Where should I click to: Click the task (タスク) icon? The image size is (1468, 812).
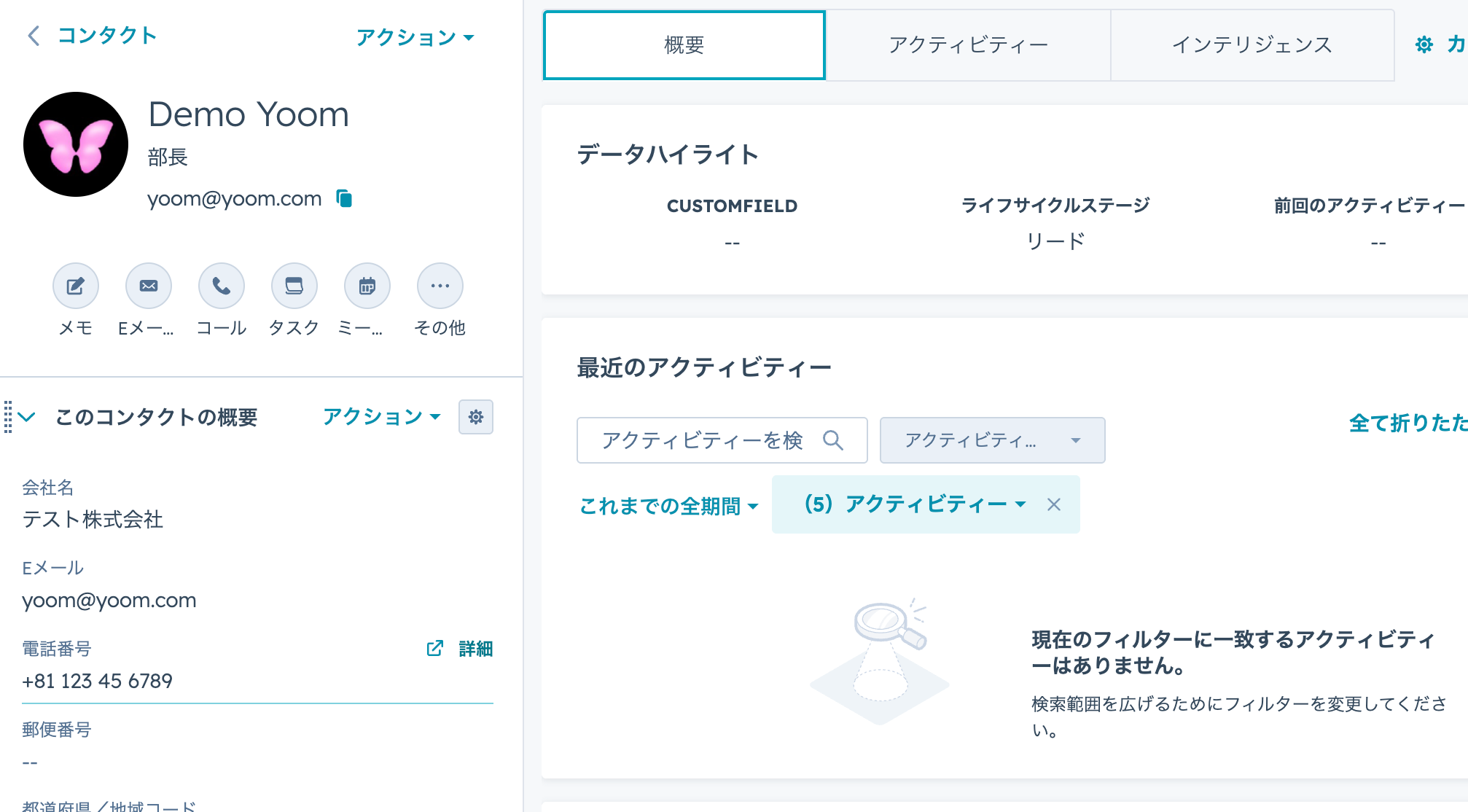pyautogui.click(x=294, y=286)
